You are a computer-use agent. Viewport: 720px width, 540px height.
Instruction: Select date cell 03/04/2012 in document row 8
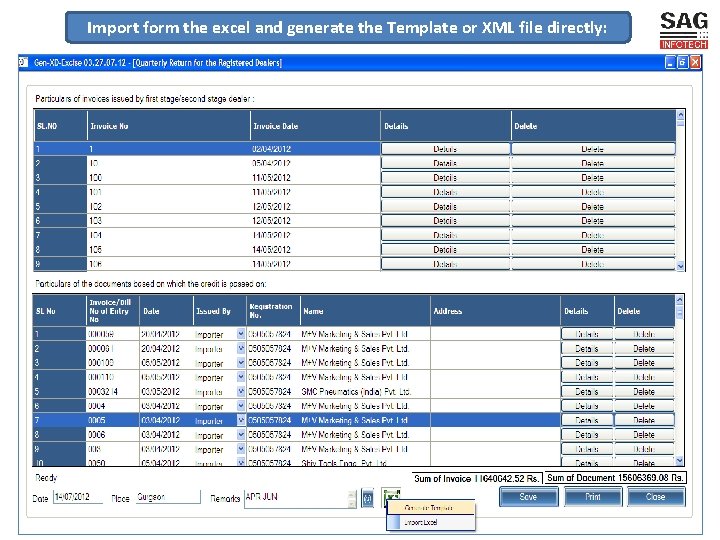point(166,435)
